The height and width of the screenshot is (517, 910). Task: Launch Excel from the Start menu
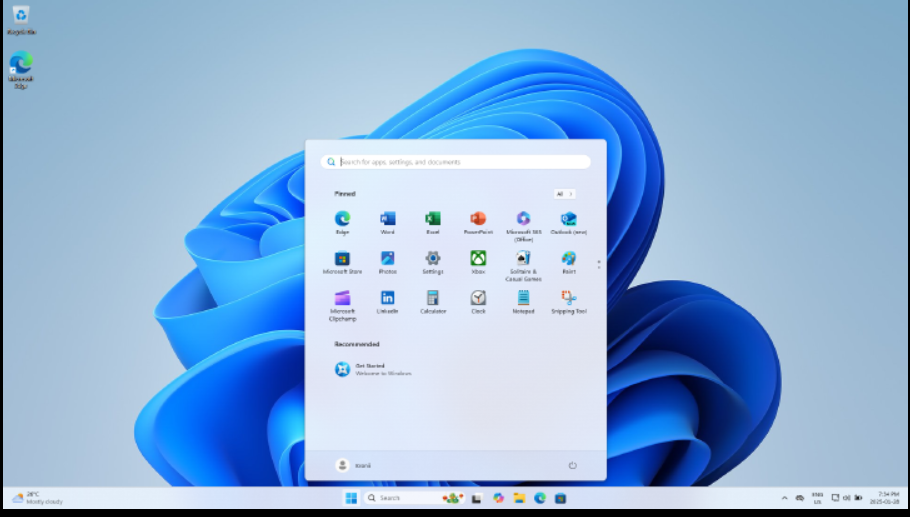433,219
